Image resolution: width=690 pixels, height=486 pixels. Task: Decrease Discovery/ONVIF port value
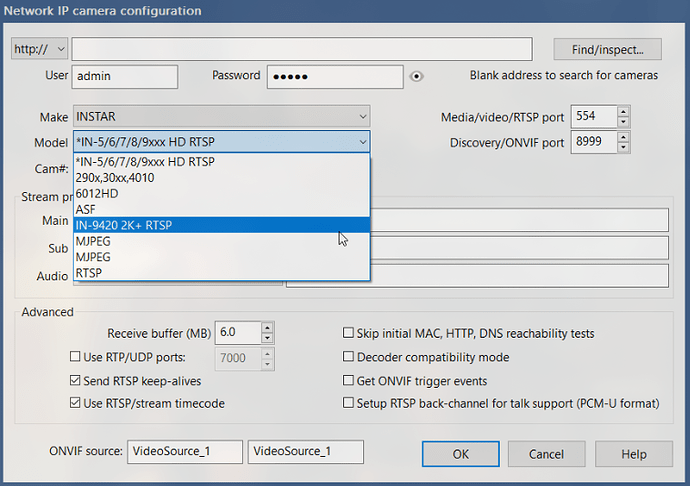pyautogui.click(x=623, y=147)
